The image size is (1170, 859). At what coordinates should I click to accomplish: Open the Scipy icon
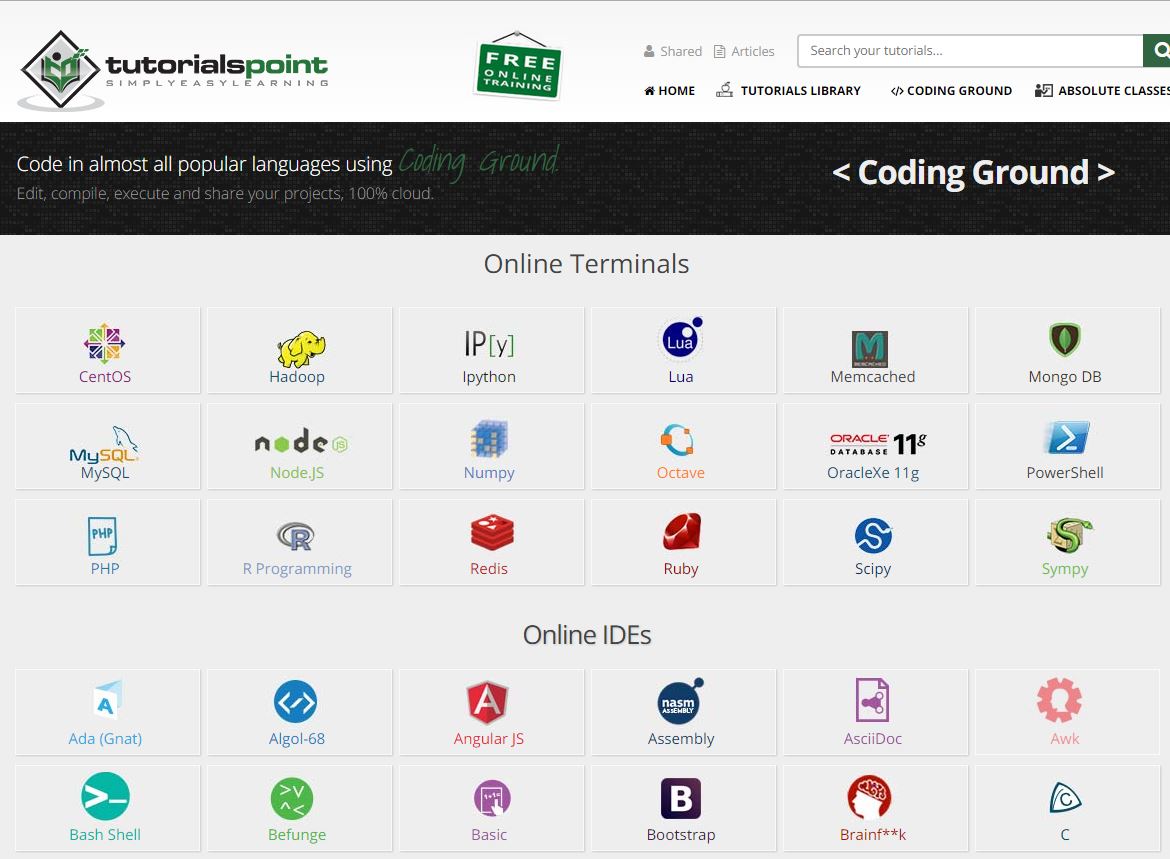(x=873, y=536)
